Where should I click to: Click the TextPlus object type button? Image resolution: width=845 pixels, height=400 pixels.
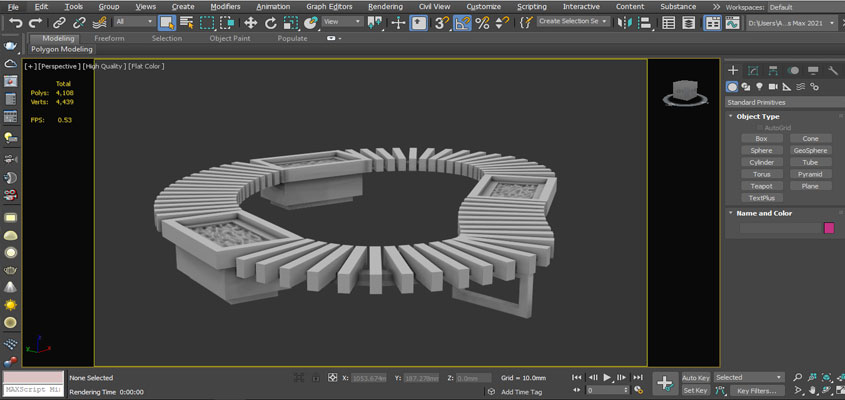(761, 198)
